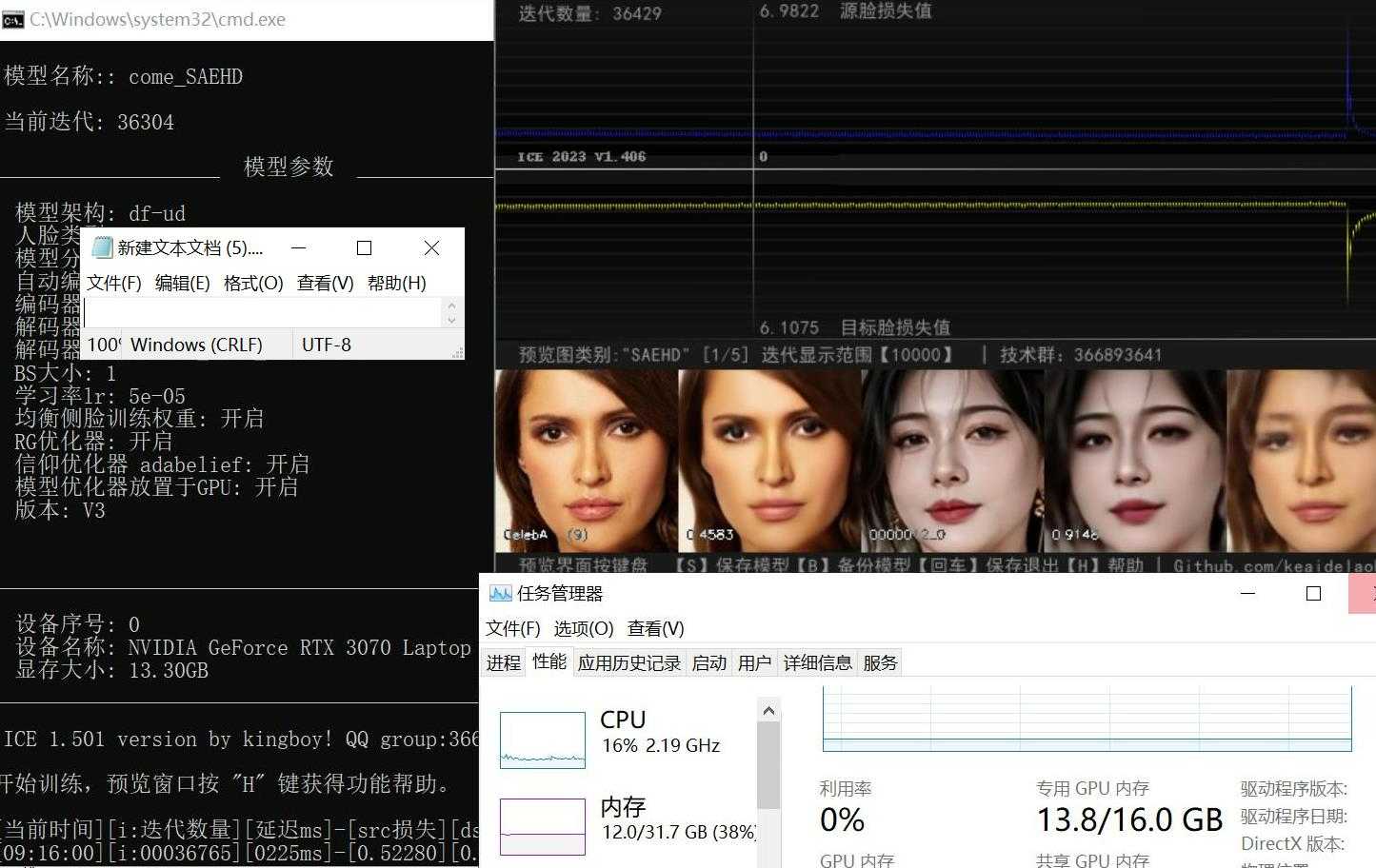Click the CelebA source face preview

point(586,461)
